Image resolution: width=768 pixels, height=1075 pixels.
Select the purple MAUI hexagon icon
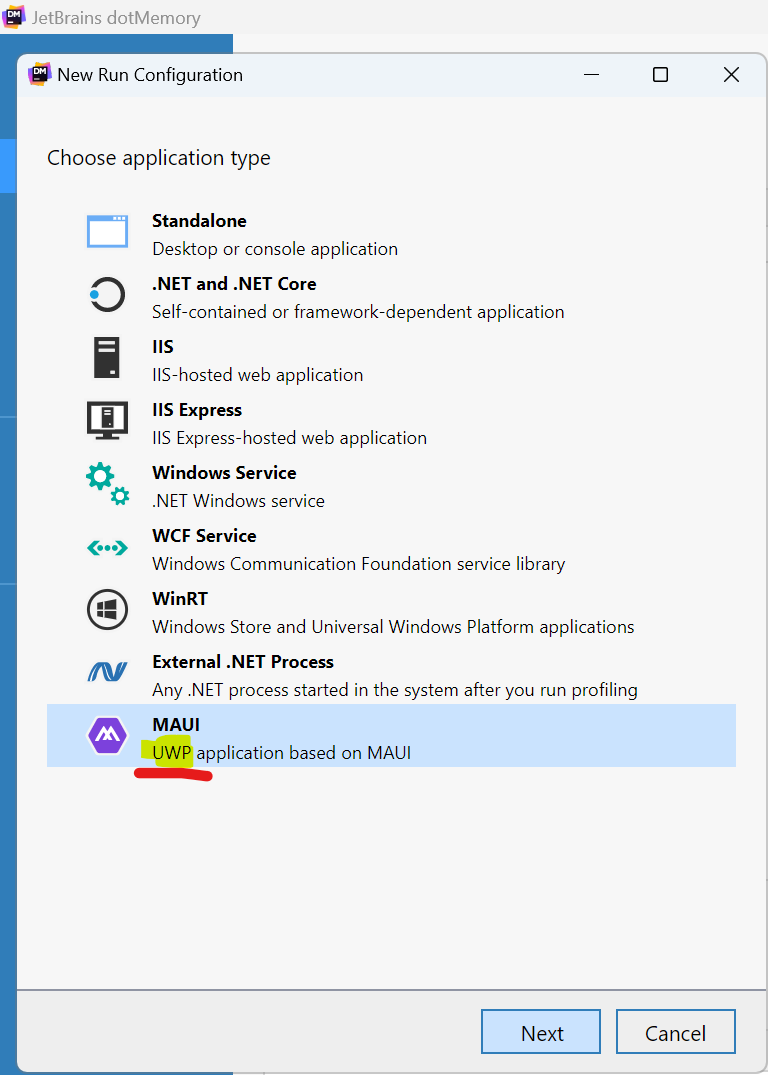[x=107, y=735]
